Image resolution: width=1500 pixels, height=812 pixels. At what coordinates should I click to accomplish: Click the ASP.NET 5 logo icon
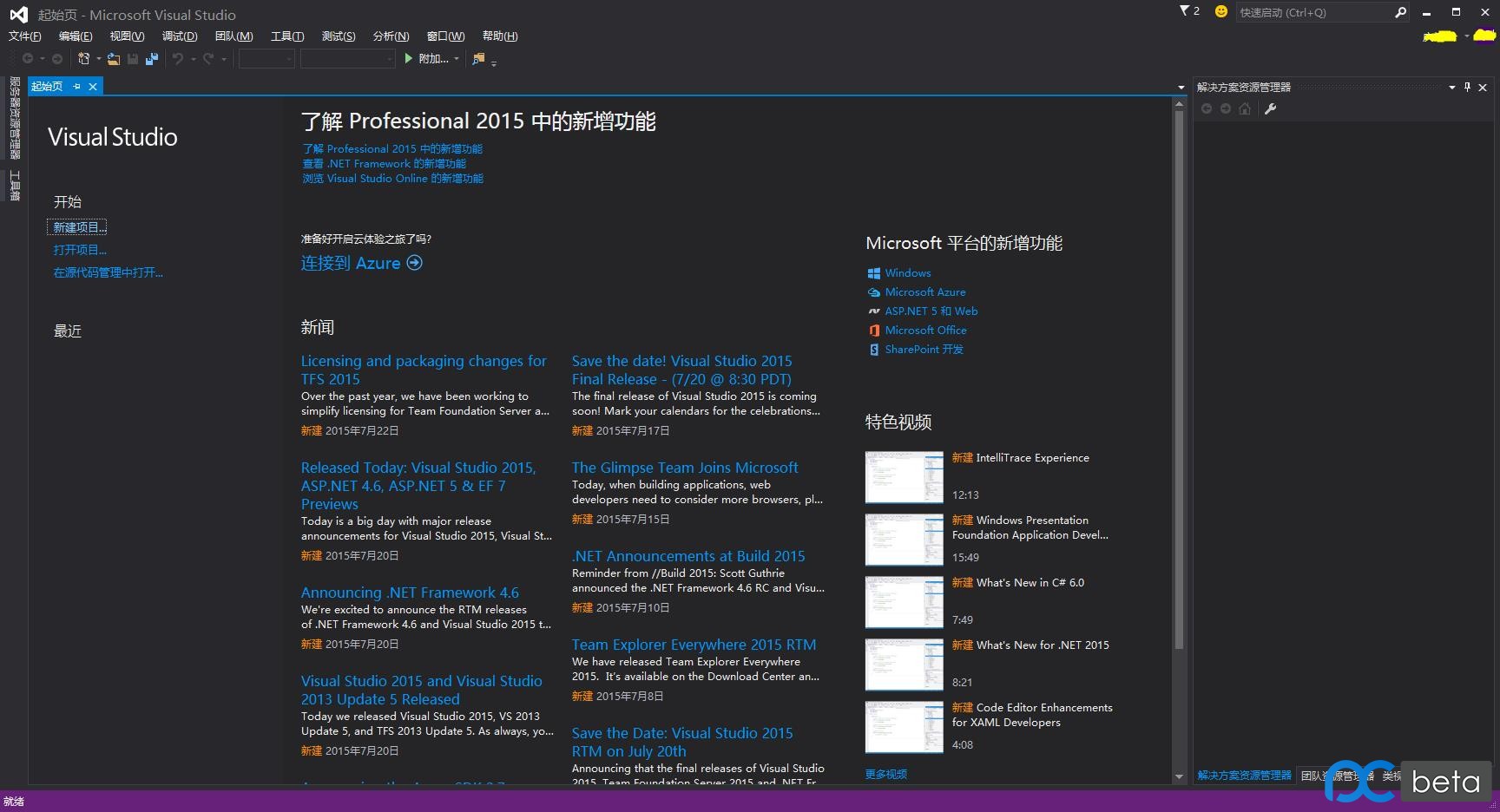coord(874,311)
